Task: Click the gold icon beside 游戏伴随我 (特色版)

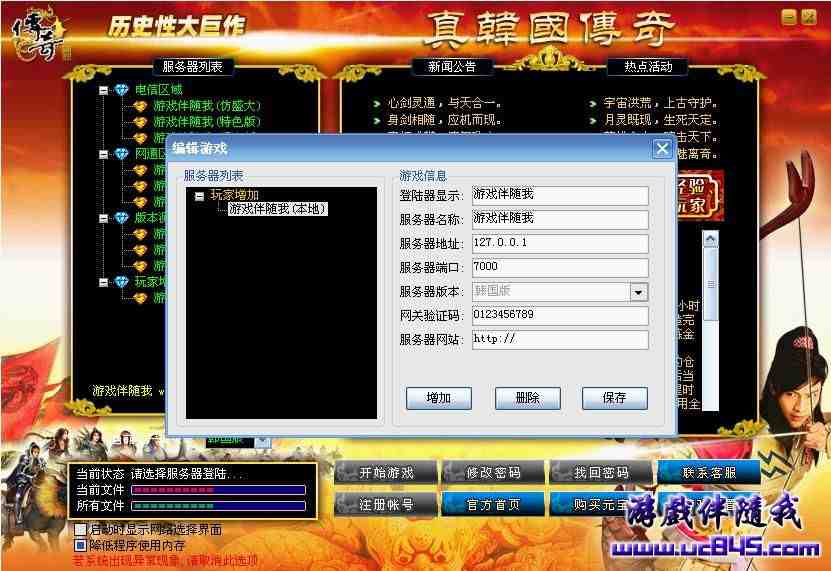Action: click(x=140, y=122)
